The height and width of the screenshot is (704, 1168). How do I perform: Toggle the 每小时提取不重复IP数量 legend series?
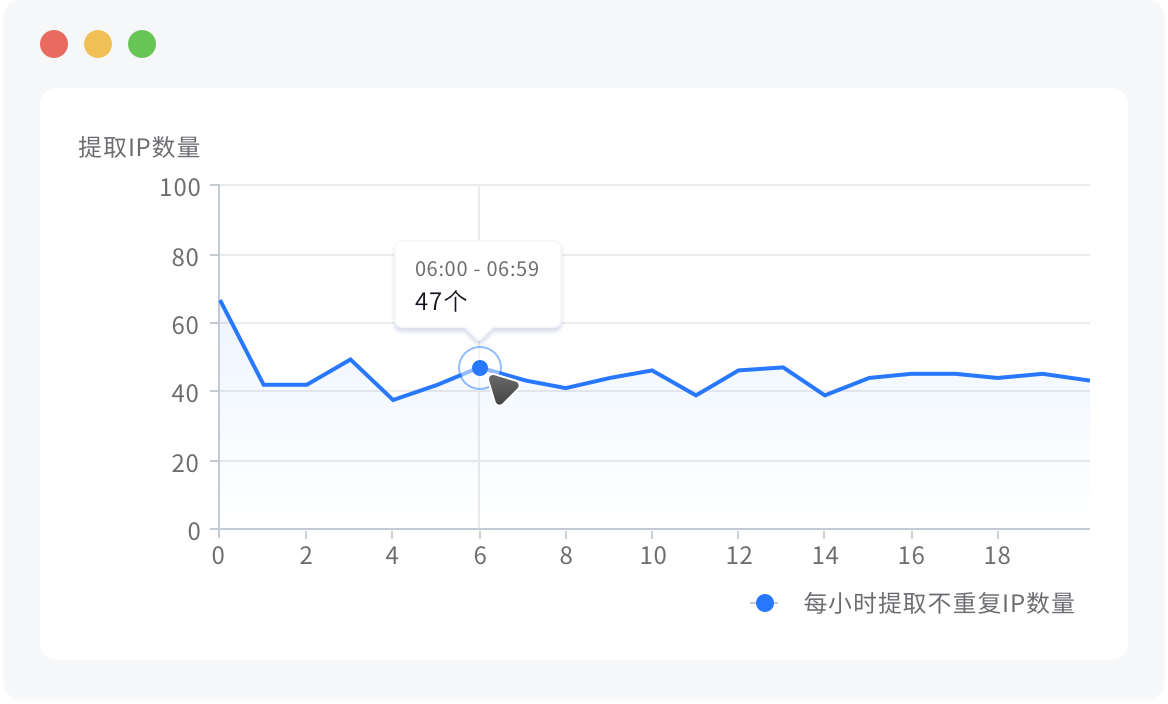(938, 603)
